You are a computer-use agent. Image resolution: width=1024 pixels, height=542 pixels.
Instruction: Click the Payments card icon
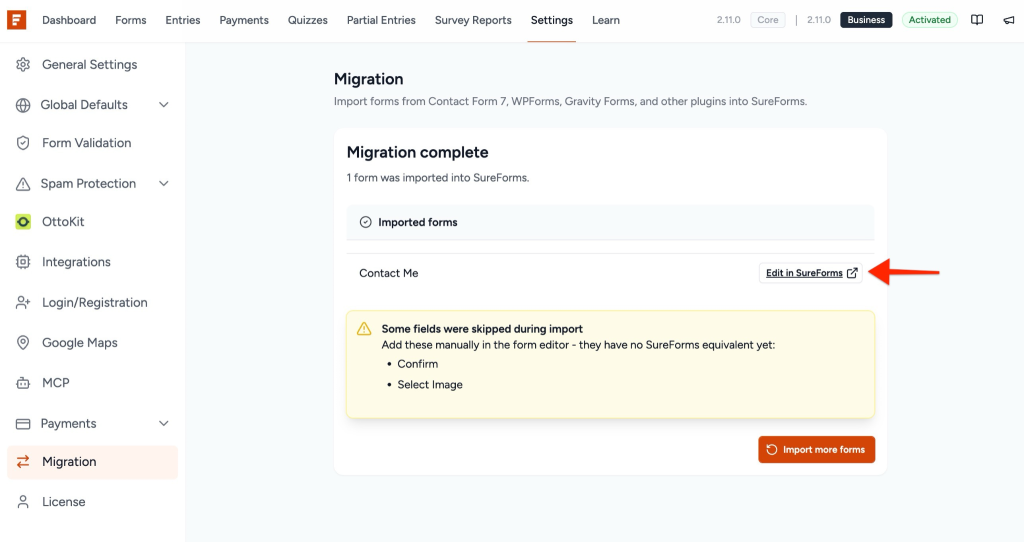pyautogui.click(x=23, y=424)
